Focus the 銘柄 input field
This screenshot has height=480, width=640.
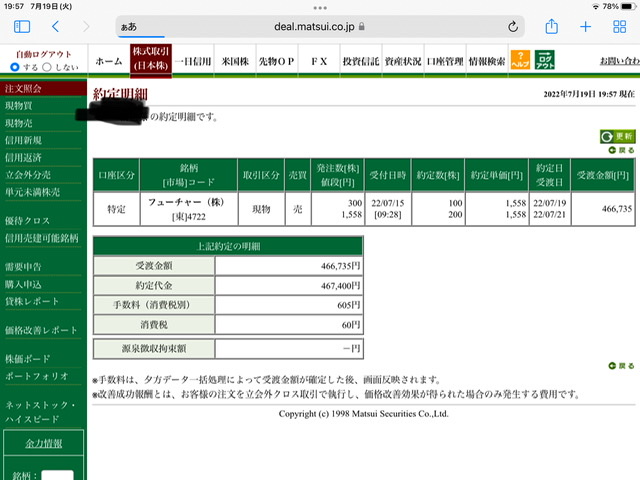58,475
